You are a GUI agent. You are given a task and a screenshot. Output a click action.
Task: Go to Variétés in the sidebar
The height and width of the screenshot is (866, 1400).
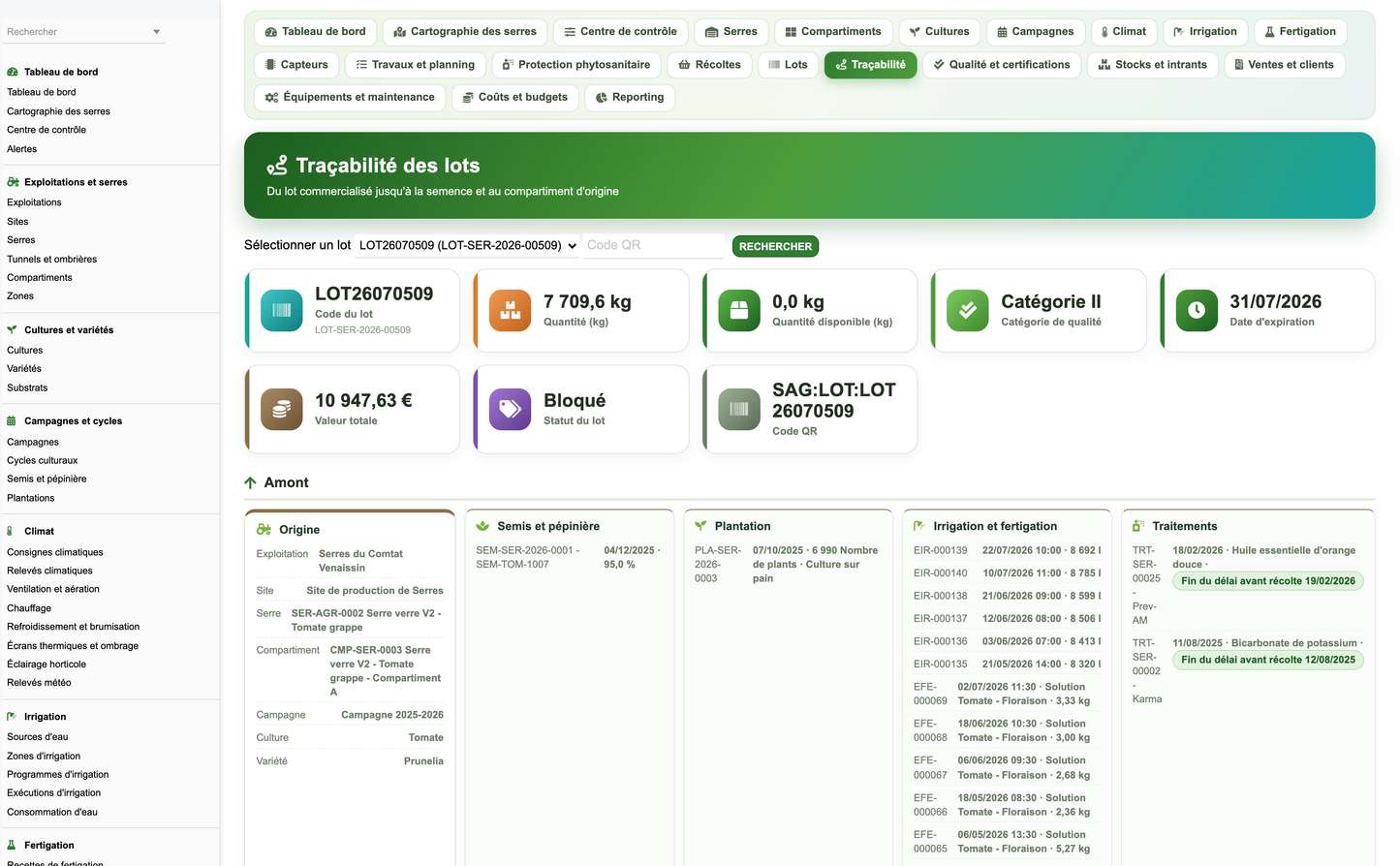24,369
